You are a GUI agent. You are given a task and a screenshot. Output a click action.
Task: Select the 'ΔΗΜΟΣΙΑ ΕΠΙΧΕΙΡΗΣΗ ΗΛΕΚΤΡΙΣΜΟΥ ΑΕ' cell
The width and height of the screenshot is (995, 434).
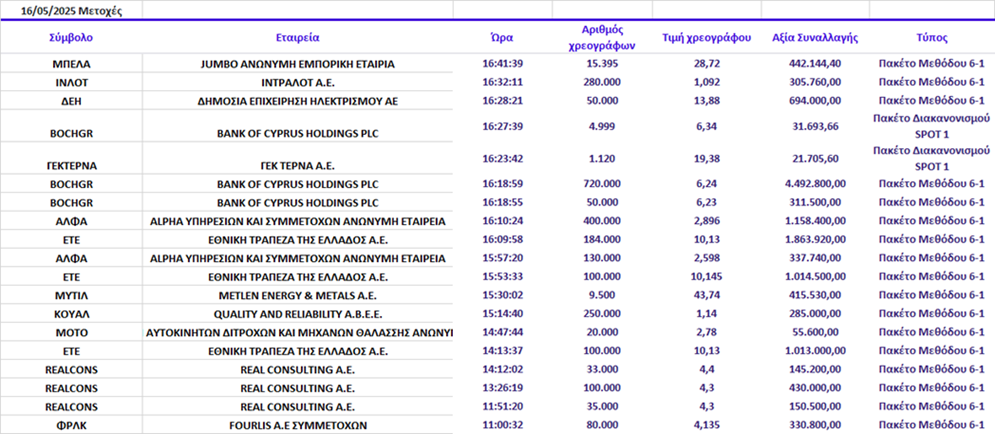pos(298,101)
